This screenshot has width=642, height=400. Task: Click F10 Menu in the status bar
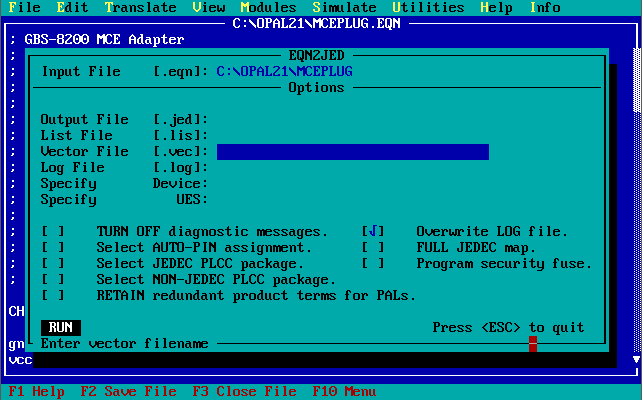click(x=344, y=392)
